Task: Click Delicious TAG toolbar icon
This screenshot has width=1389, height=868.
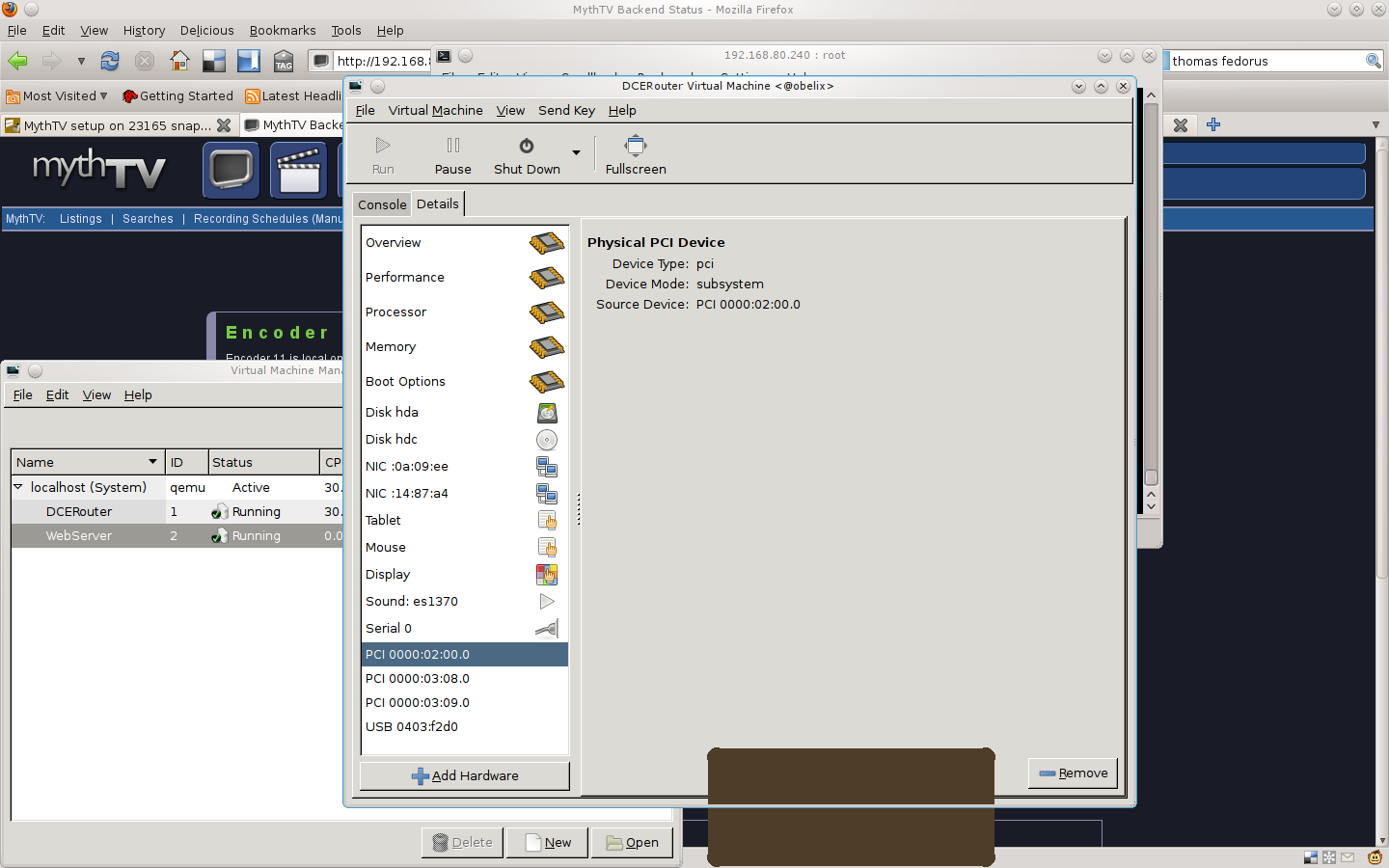Action: click(284, 62)
